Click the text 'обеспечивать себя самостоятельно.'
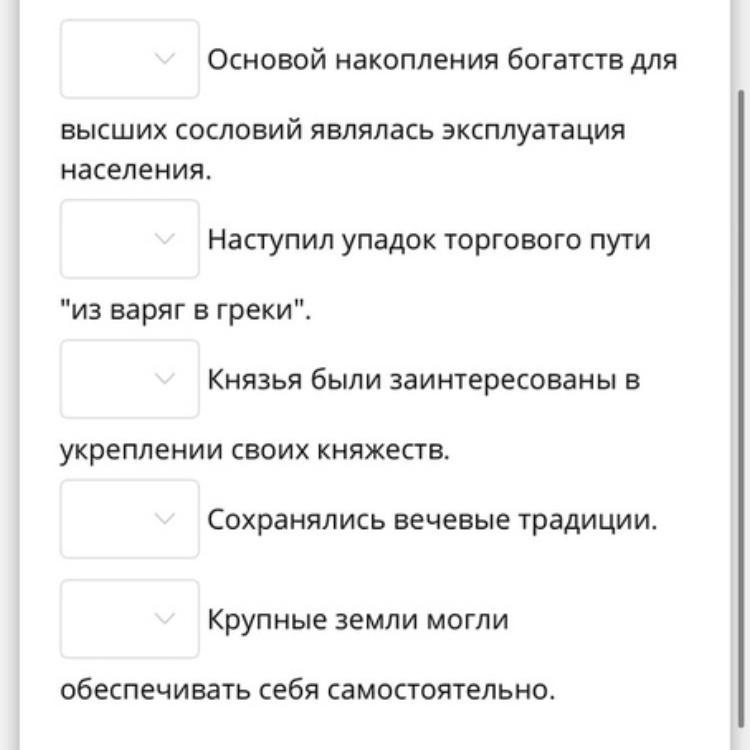750x750 pixels. 307,691
